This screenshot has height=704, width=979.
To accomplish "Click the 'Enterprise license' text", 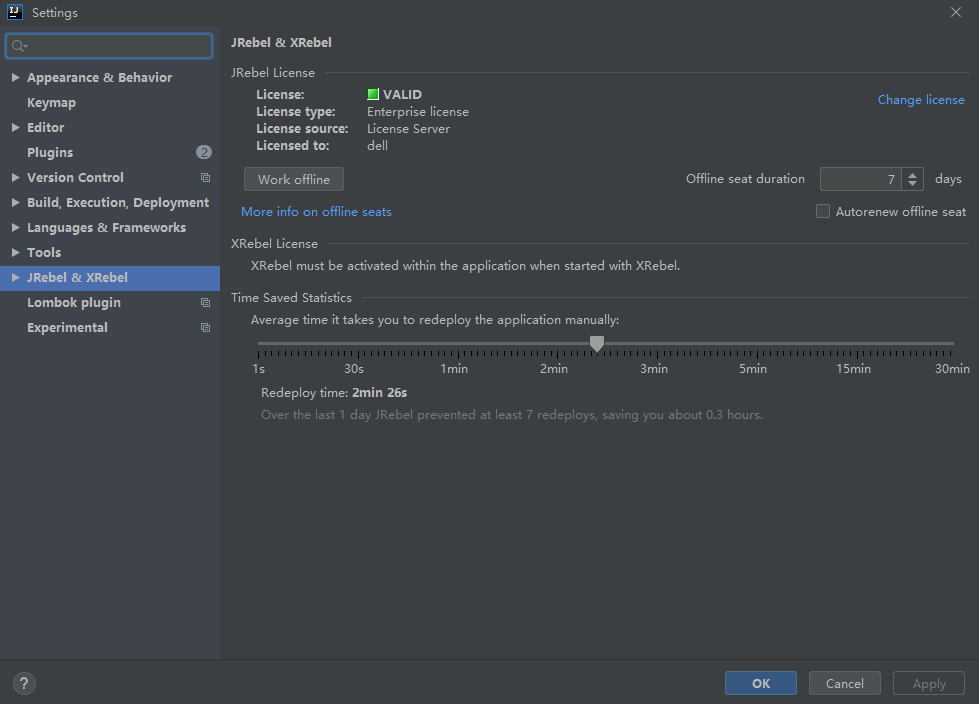I will pos(418,112).
